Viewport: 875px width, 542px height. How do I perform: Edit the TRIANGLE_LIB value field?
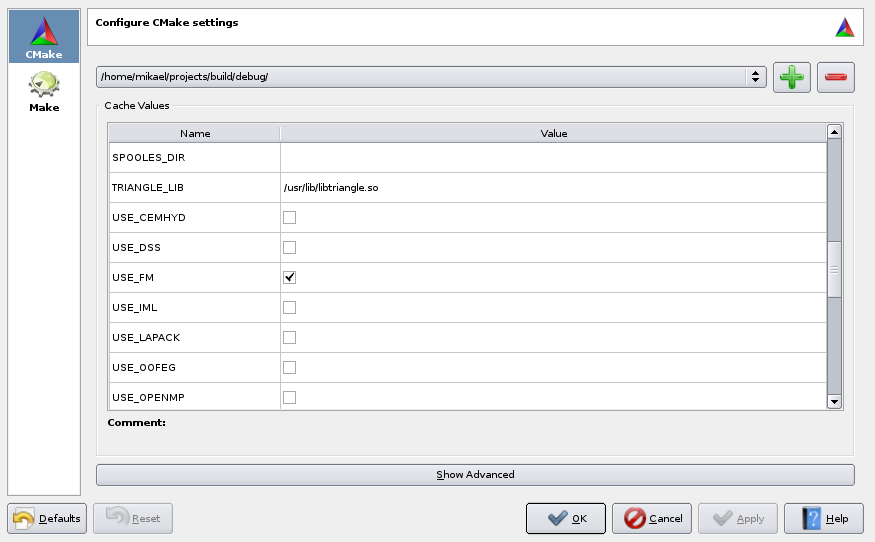pos(553,188)
